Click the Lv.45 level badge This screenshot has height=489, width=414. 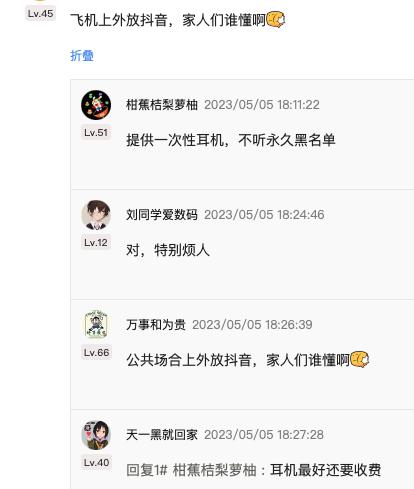pos(41,14)
